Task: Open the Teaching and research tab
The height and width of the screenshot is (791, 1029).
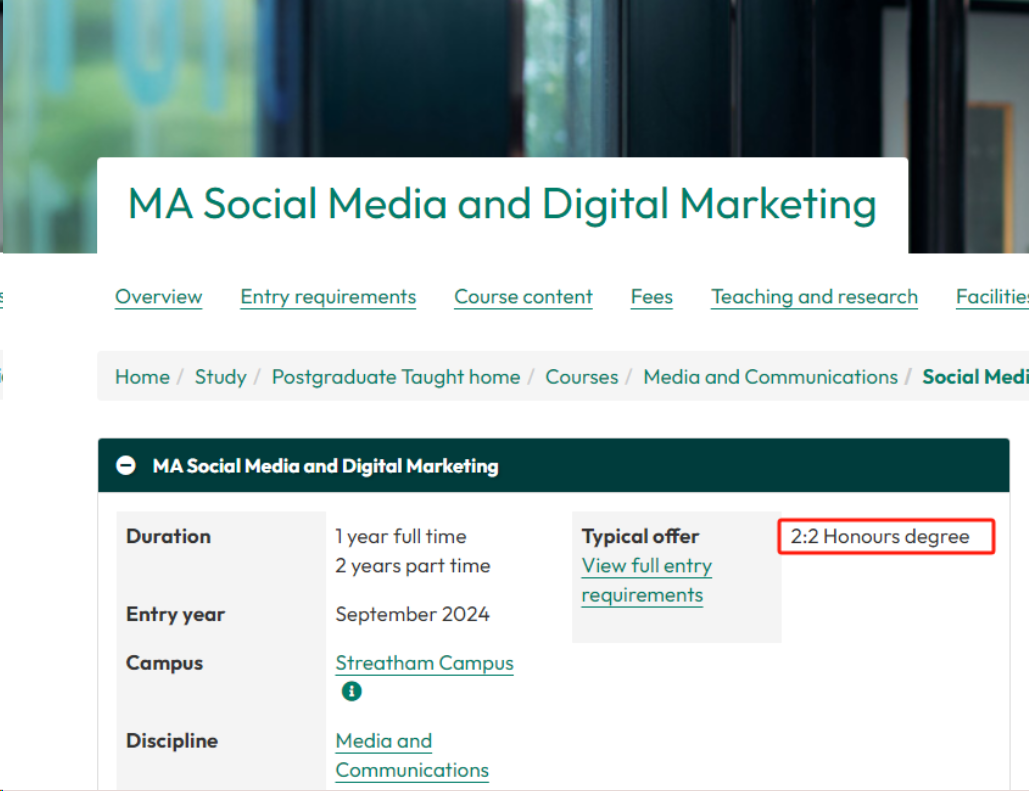Action: pyautogui.click(x=814, y=297)
